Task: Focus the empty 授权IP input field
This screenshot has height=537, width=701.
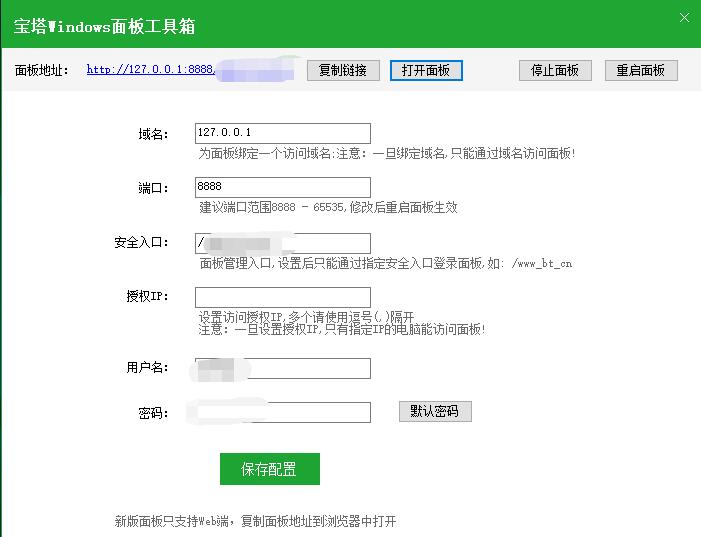Action: point(283,297)
